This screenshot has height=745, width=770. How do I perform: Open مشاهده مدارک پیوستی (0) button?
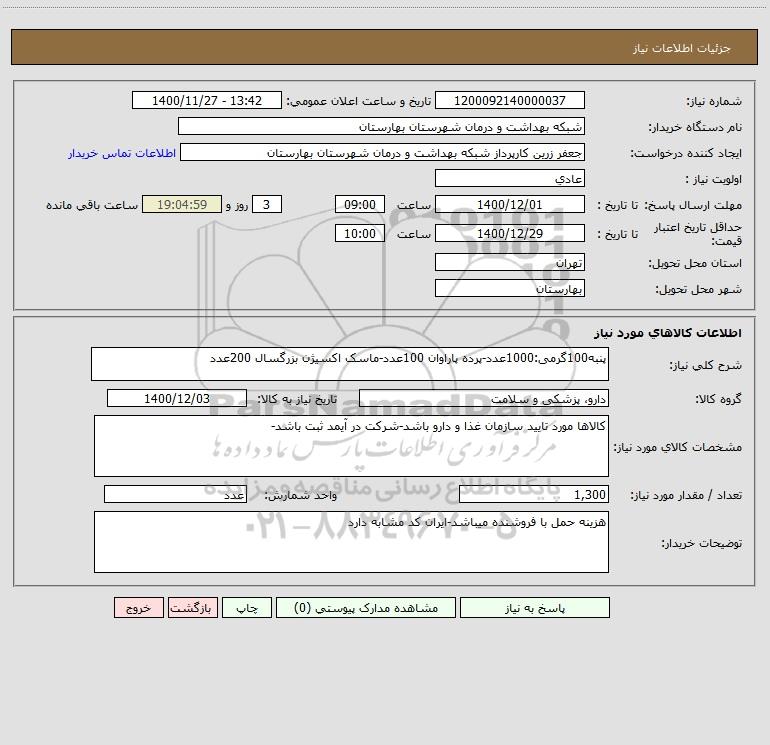(366, 608)
